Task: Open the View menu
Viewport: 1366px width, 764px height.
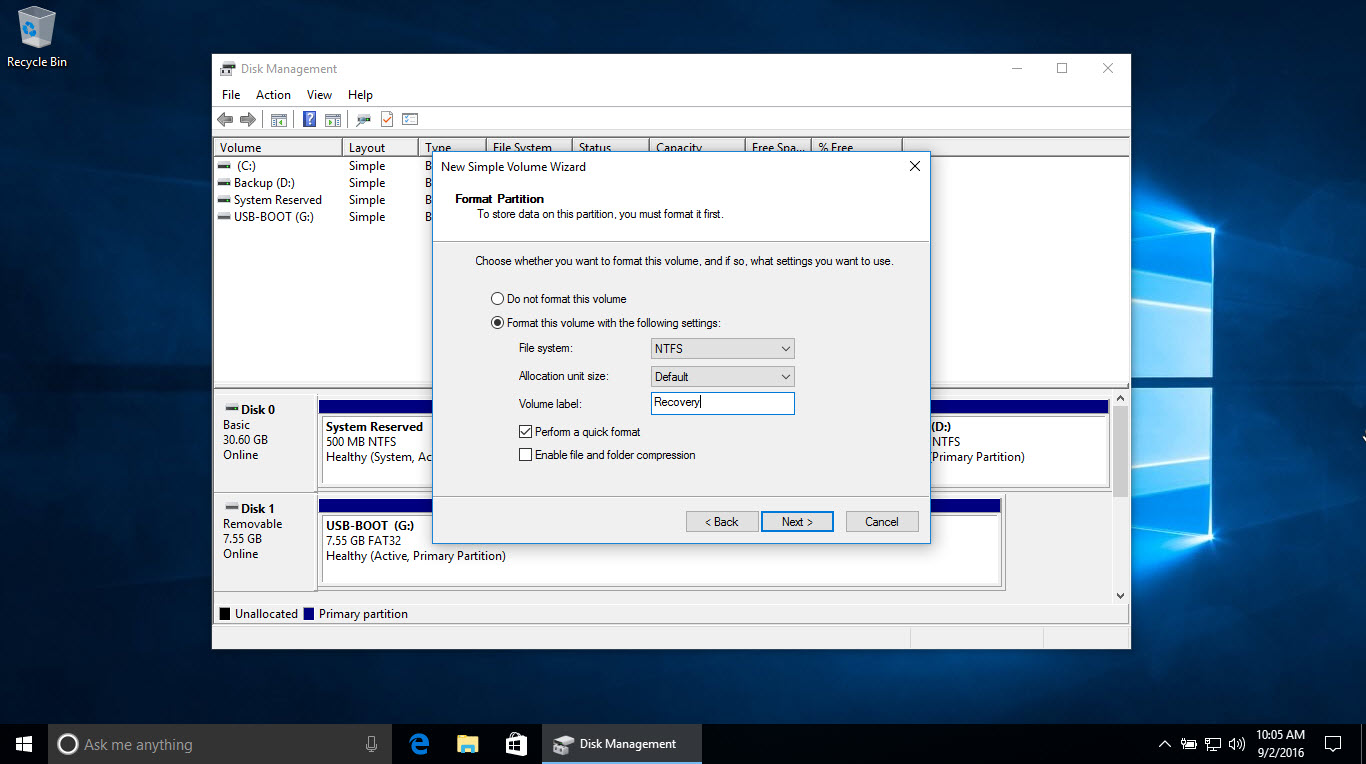Action: (x=319, y=95)
